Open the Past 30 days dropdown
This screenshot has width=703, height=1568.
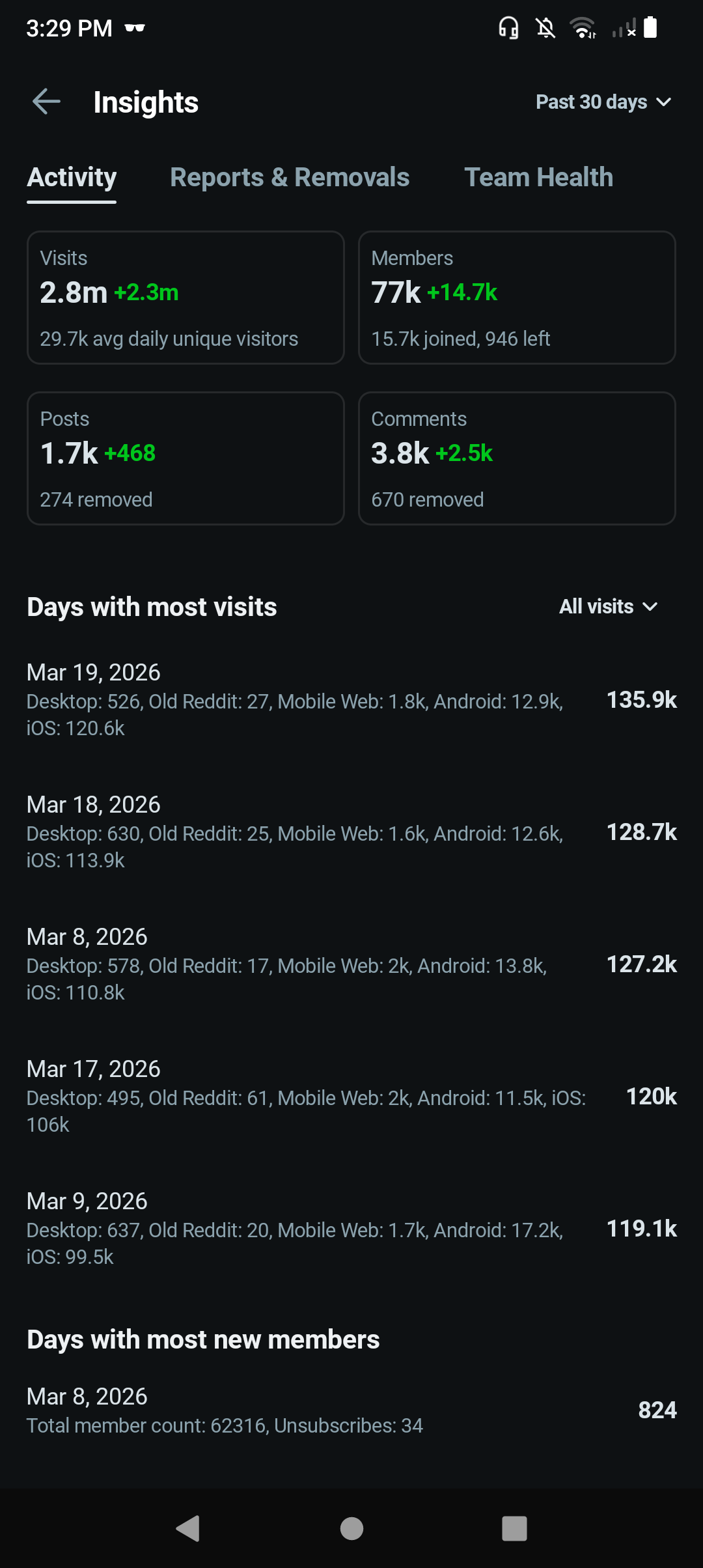click(603, 102)
